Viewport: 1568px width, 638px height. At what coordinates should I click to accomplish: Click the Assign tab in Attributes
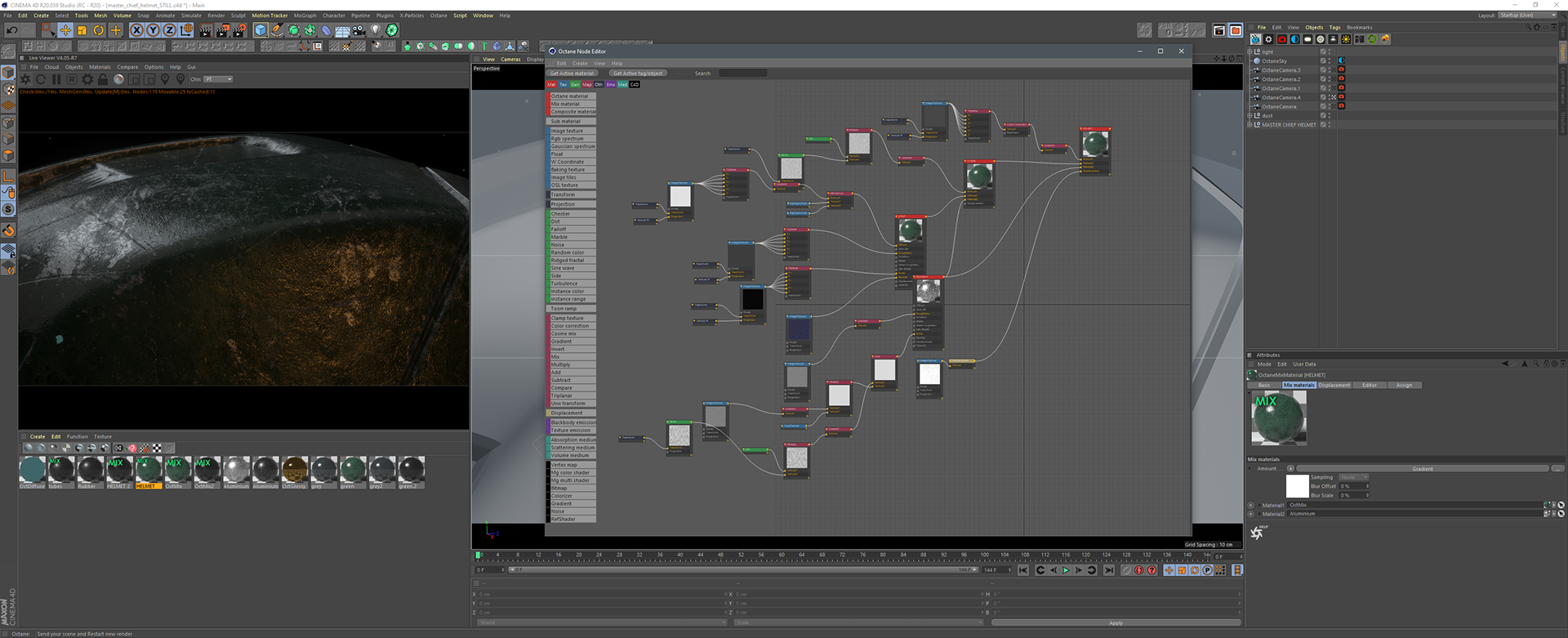click(x=1404, y=385)
